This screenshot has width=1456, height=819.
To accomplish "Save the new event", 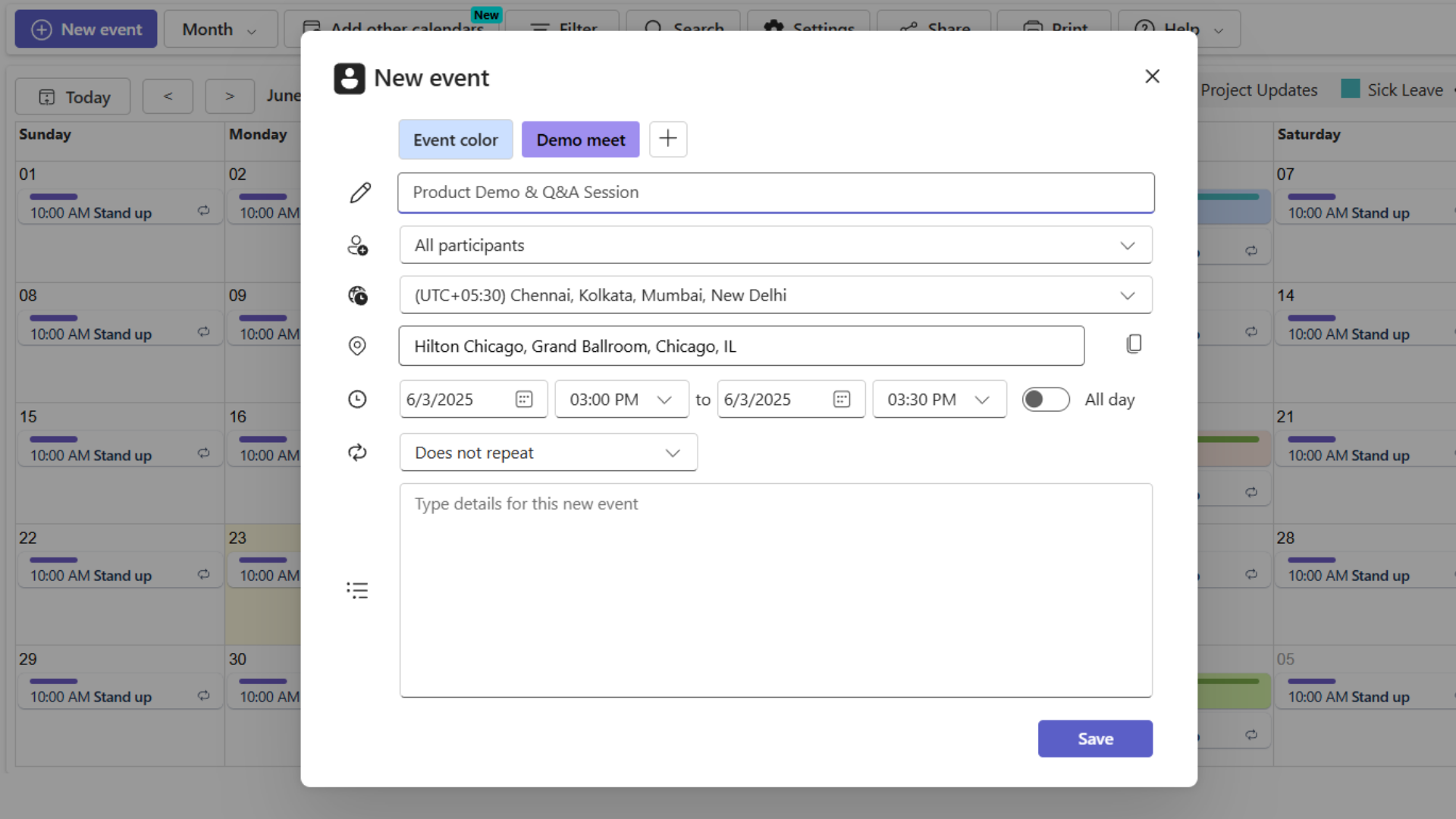I will [x=1095, y=739].
